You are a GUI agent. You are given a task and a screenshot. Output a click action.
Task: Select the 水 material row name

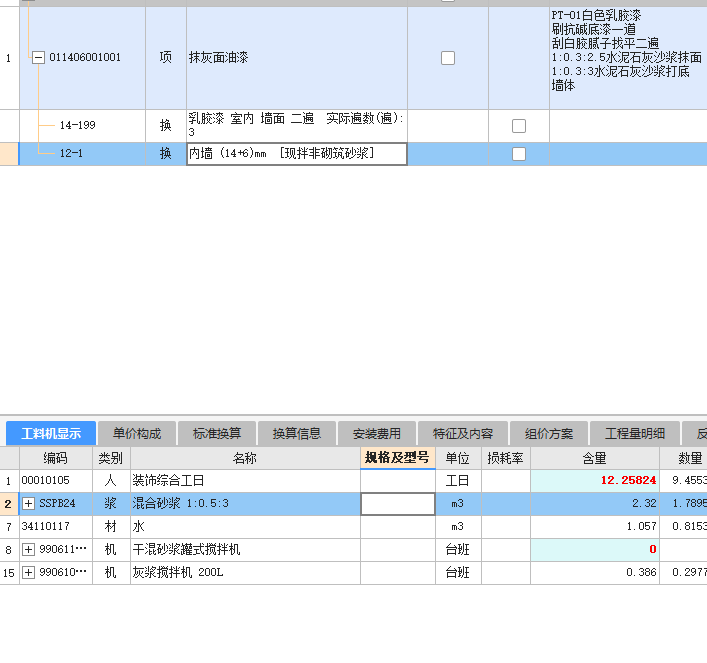coord(138,527)
